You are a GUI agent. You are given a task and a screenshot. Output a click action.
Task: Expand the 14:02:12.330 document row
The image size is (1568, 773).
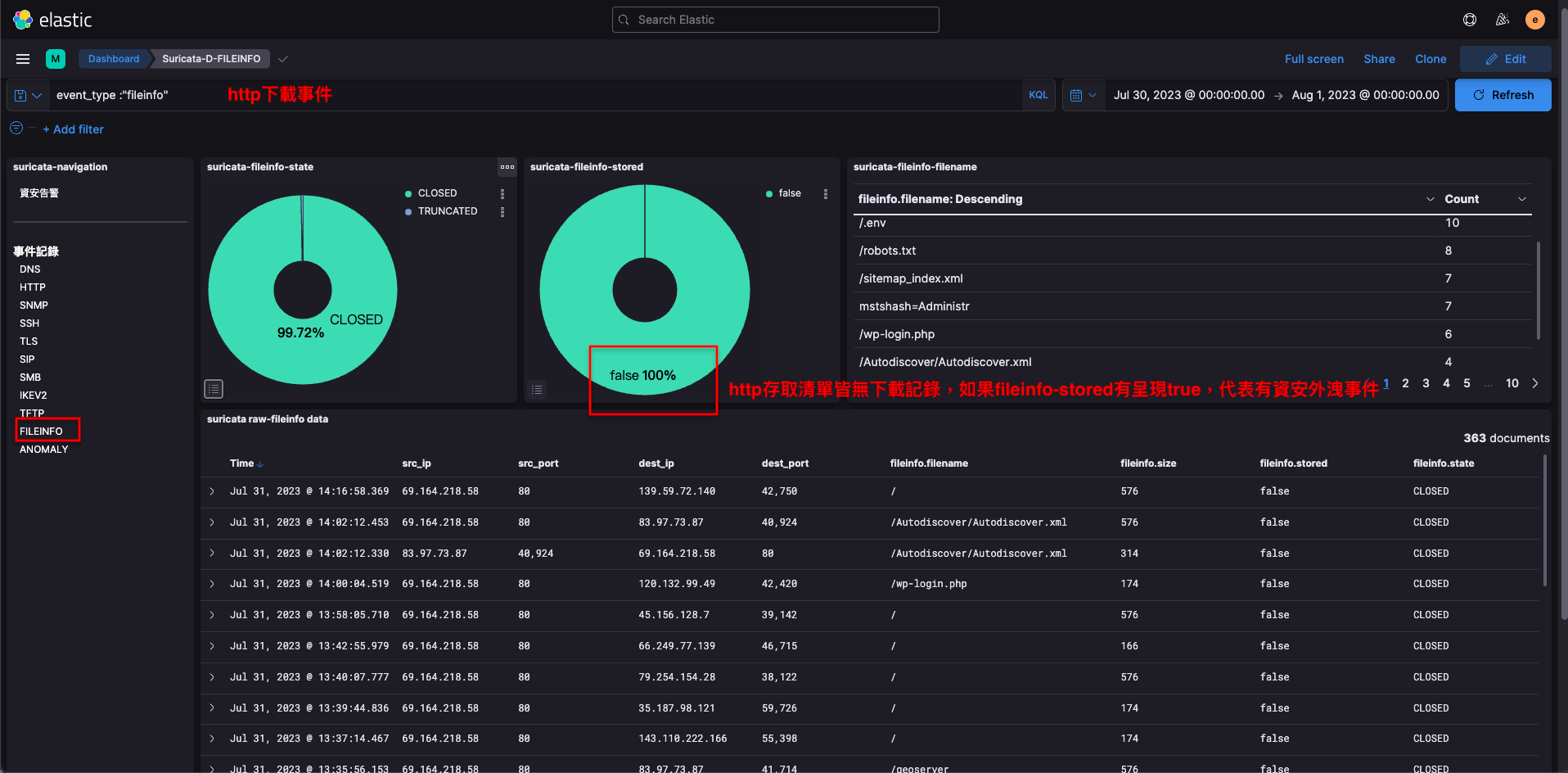coord(212,554)
